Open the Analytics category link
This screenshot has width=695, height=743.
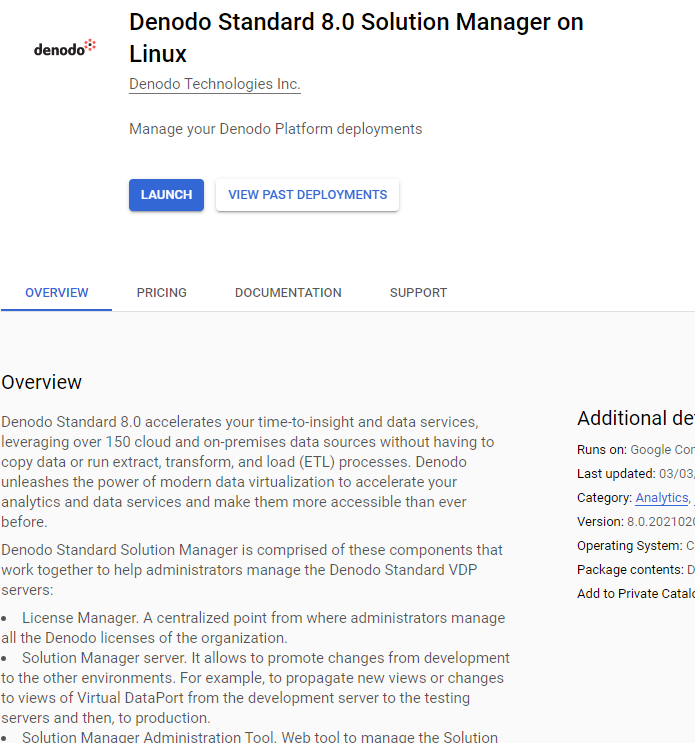tap(662, 498)
